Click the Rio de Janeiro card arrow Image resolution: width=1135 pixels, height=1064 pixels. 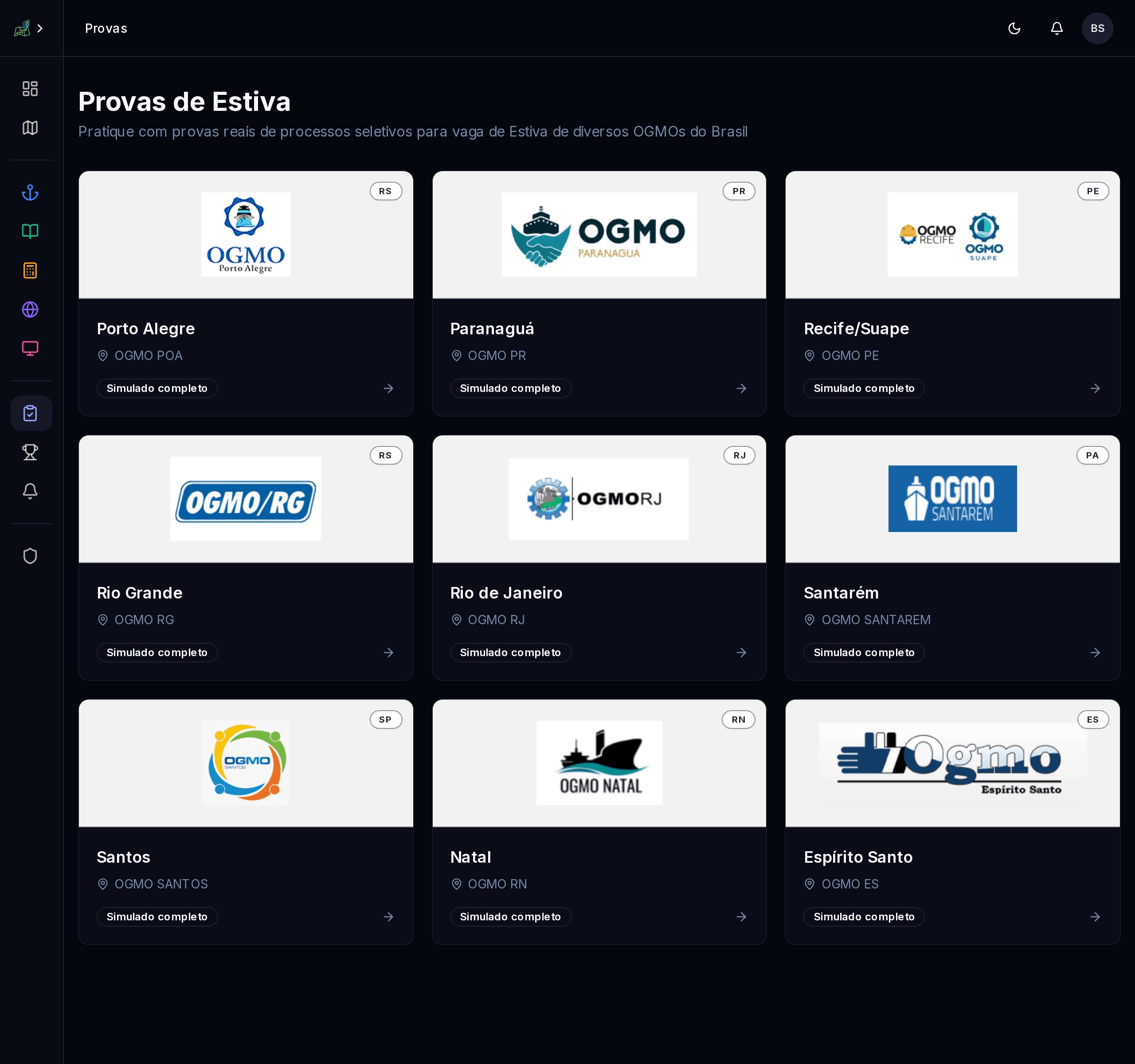coord(741,653)
